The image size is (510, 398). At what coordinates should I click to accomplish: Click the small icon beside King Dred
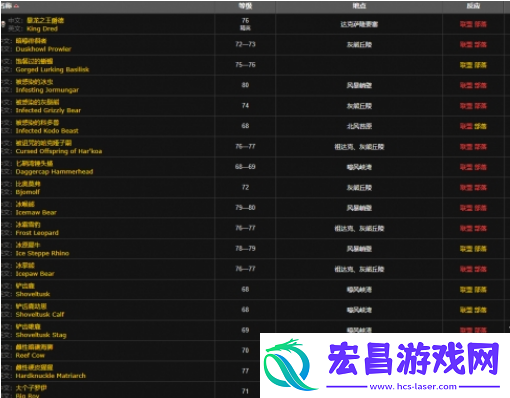(x=3, y=24)
